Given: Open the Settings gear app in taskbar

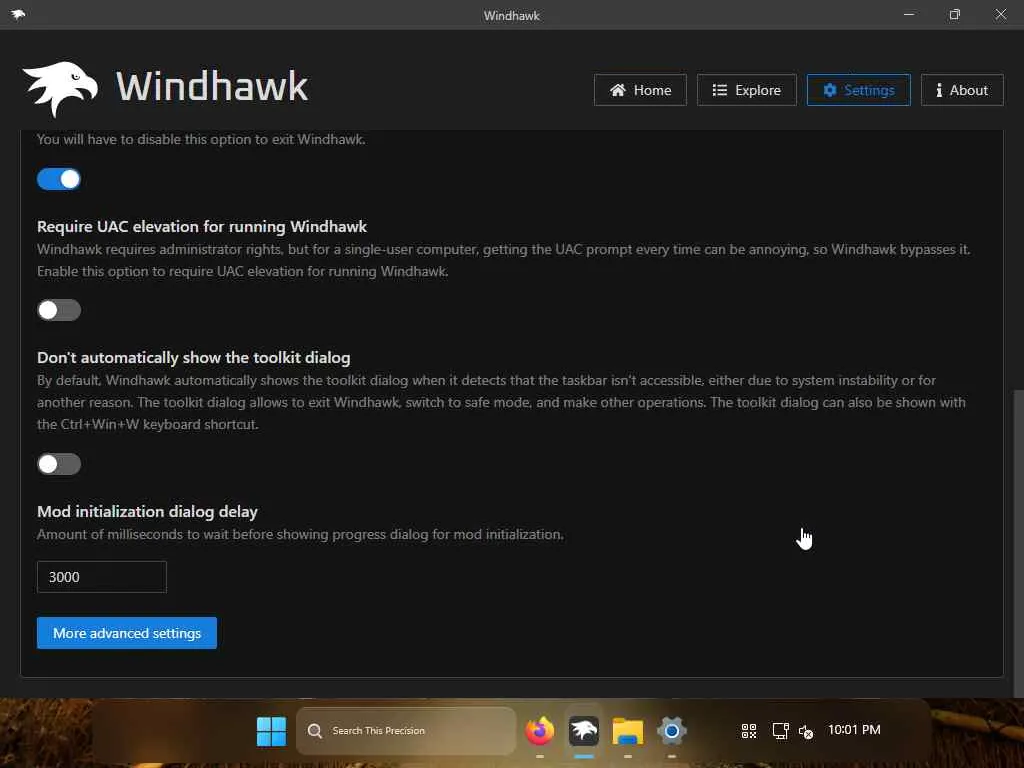Looking at the screenshot, I should tap(671, 731).
